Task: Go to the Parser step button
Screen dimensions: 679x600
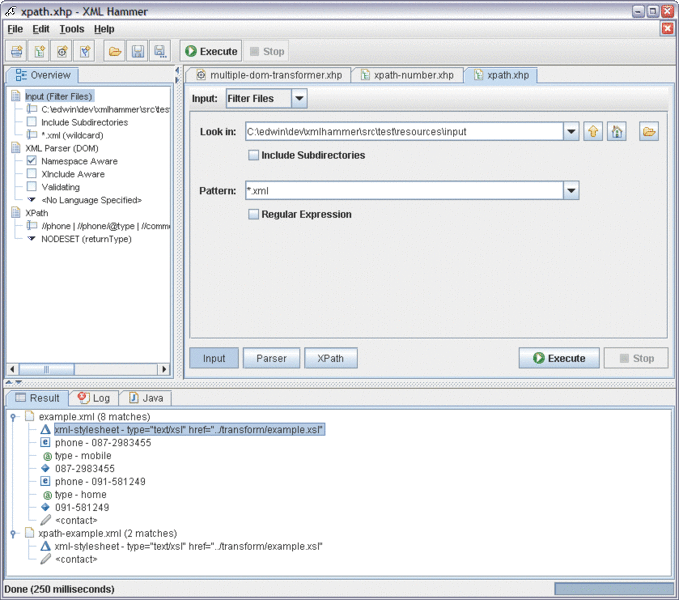Action: pos(271,358)
